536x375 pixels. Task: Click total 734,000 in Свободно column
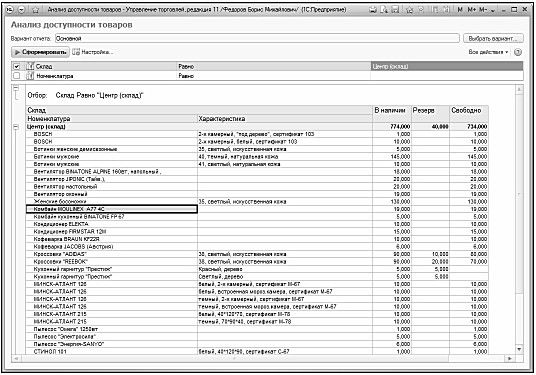point(477,126)
